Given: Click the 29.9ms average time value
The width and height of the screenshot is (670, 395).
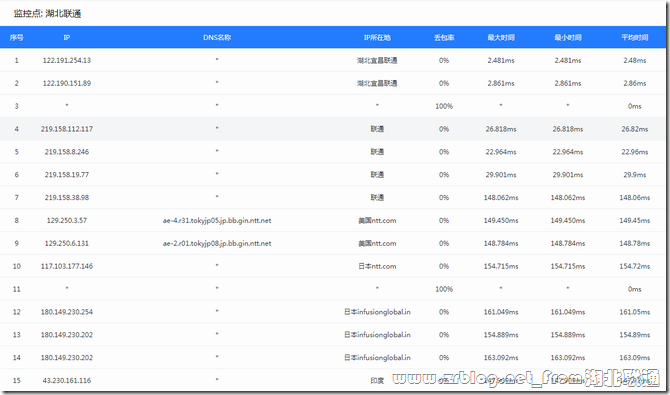Looking at the screenshot, I should tap(635, 175).
